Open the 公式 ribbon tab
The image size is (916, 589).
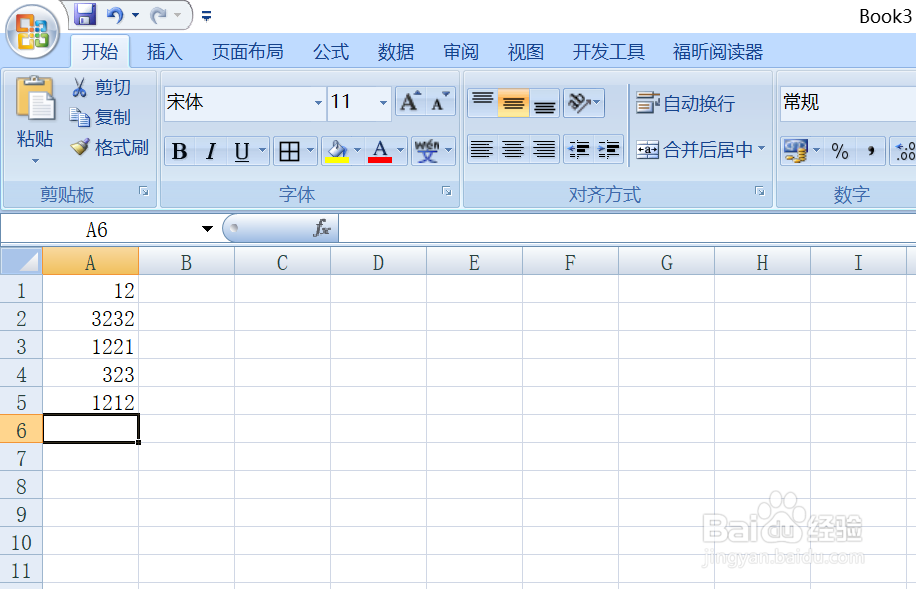pos(330,51)
